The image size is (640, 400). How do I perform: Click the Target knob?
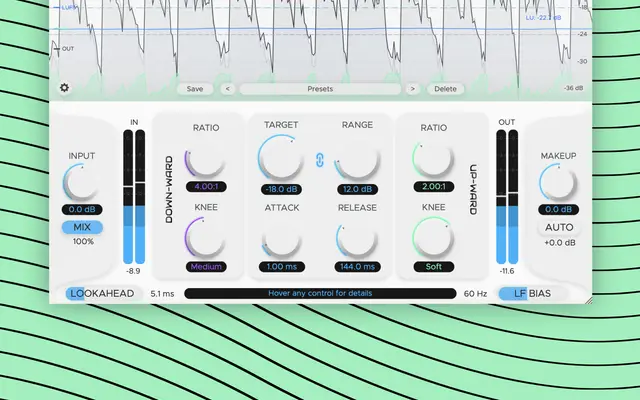[x=281, y=158]
